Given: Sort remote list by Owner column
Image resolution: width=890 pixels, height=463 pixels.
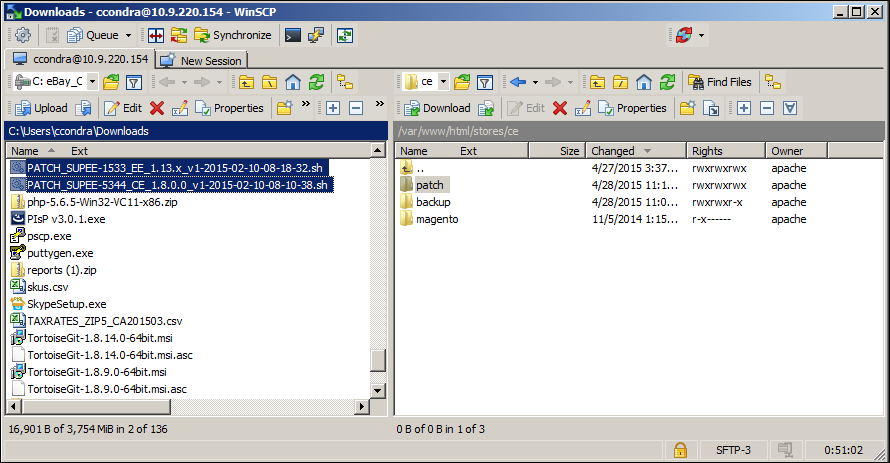Looking at the screenshot, I should coord(796,151).
